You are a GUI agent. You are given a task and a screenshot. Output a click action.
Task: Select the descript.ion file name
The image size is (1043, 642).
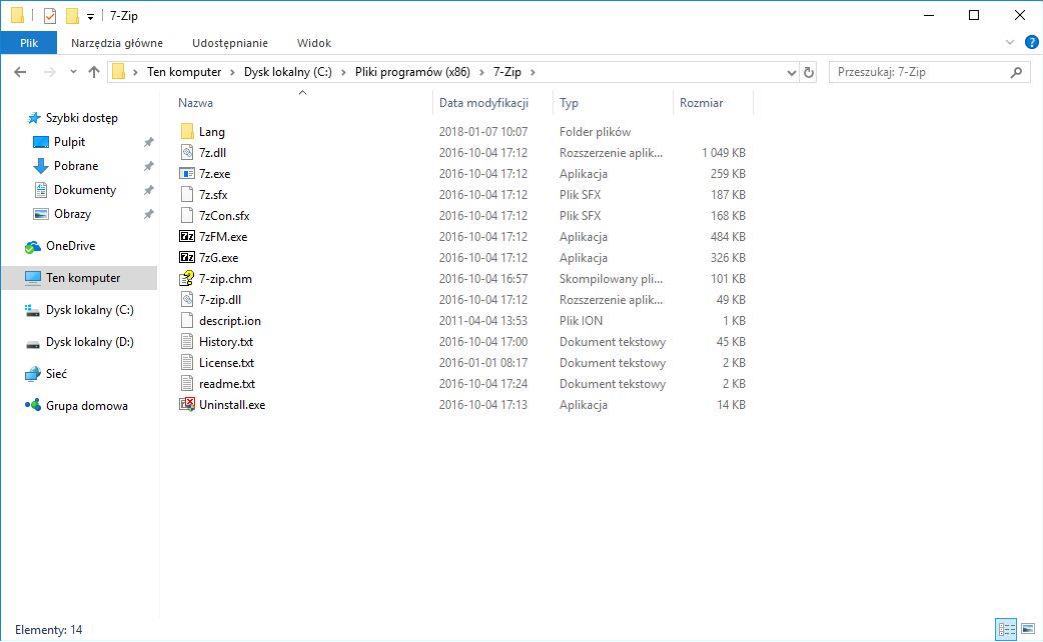(229, 321)
